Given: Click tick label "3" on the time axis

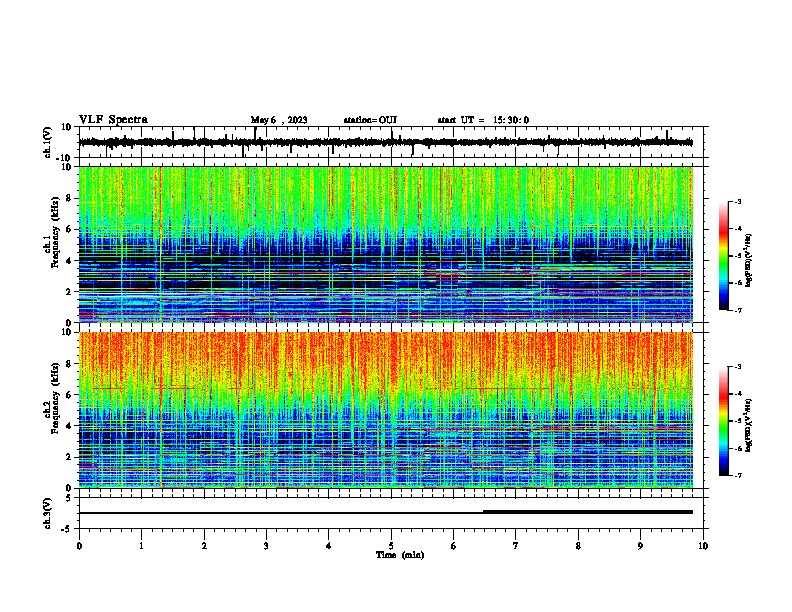Looking at the screenshot, I should (x=266, y=546).
